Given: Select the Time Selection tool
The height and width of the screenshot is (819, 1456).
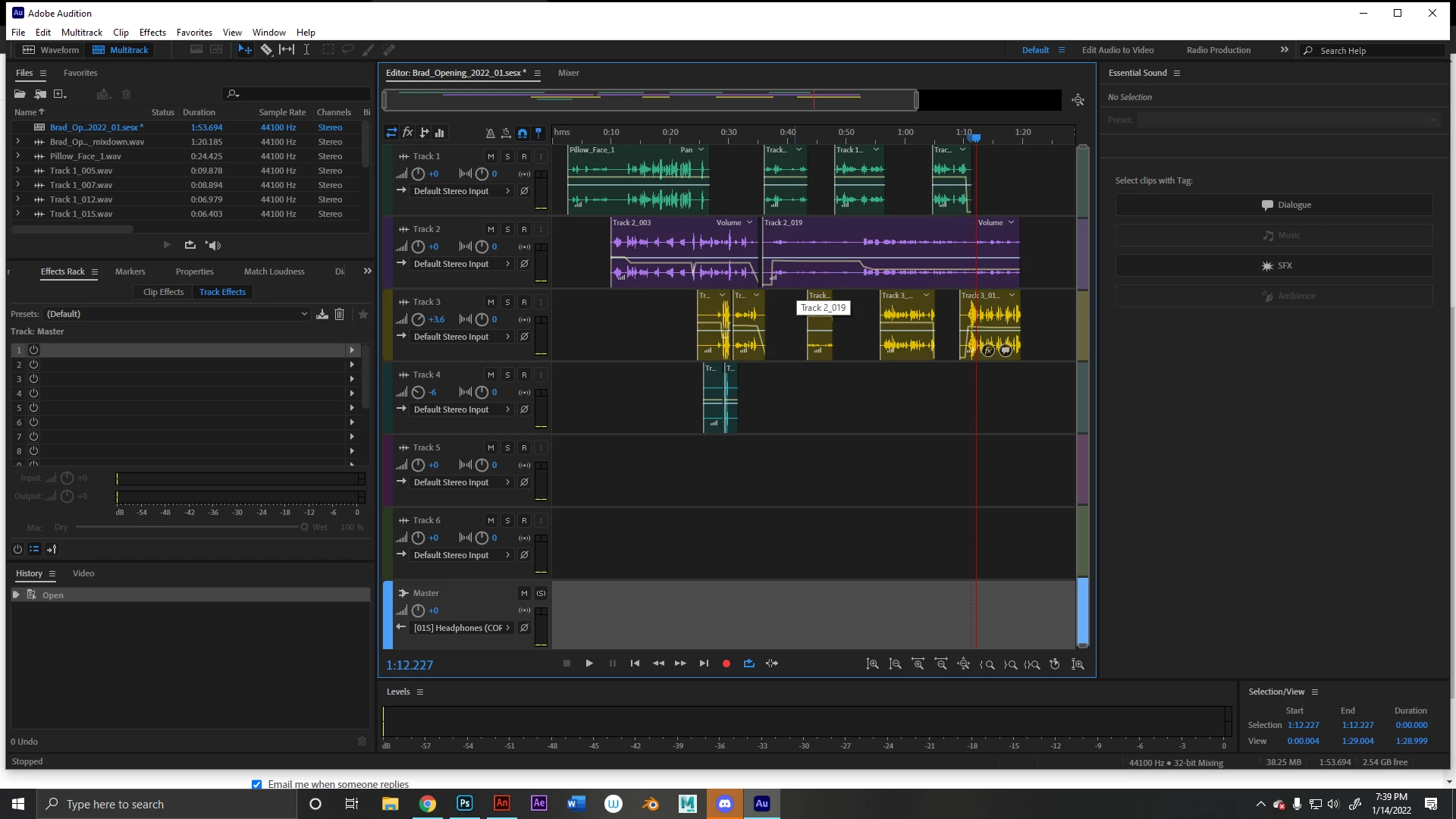Looking at the screenshot, I should coord(306,50).
